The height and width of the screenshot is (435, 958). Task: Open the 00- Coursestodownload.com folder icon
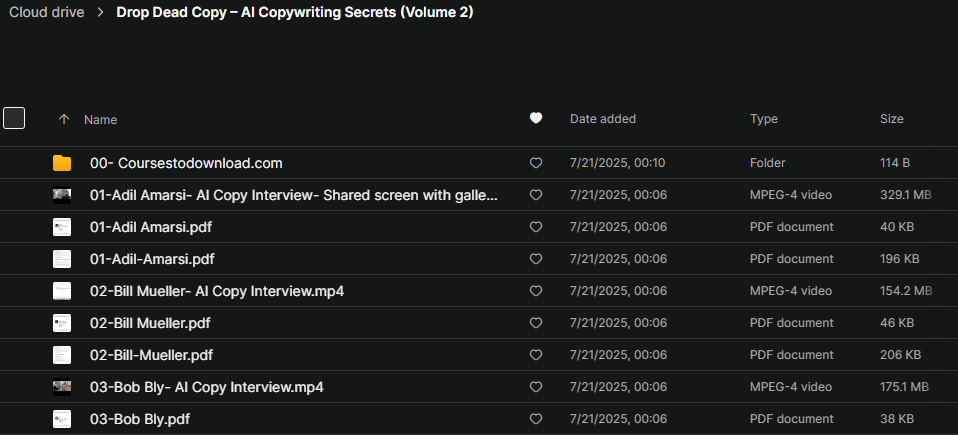point(62,163)
